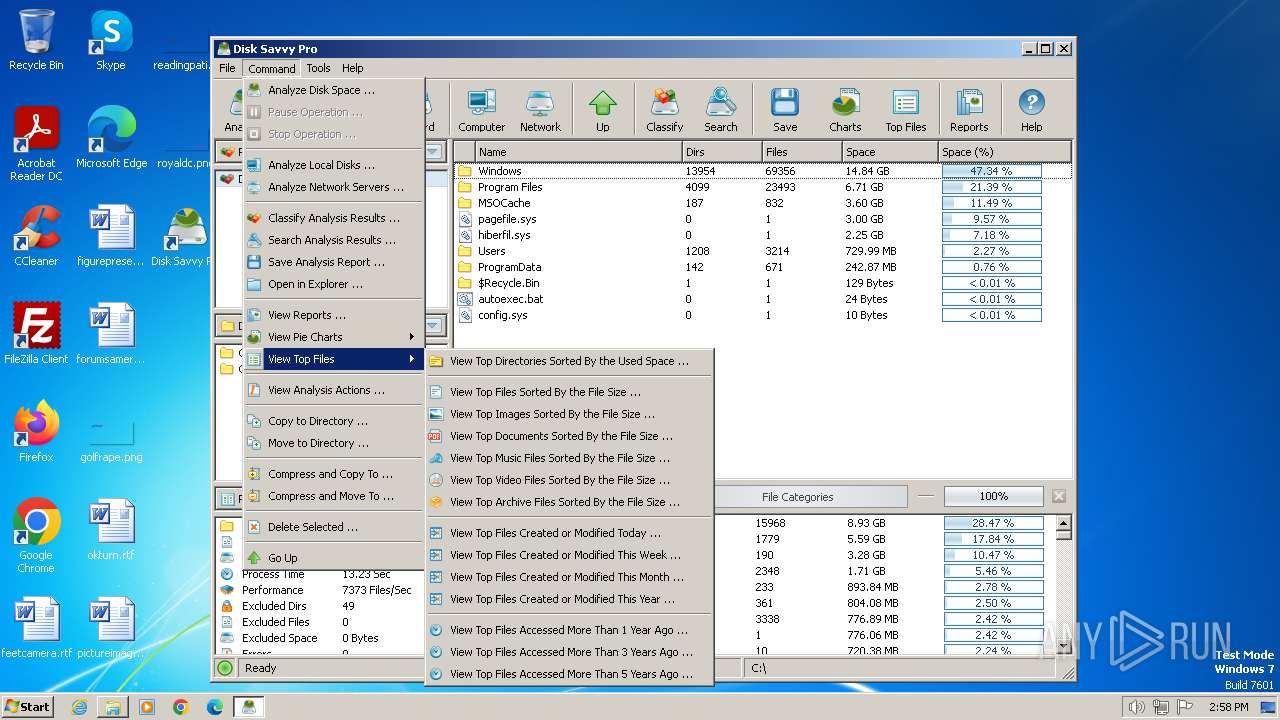
Task: Choose Go Up menu command
Action: pyautogui.click(x=334, y=558)
